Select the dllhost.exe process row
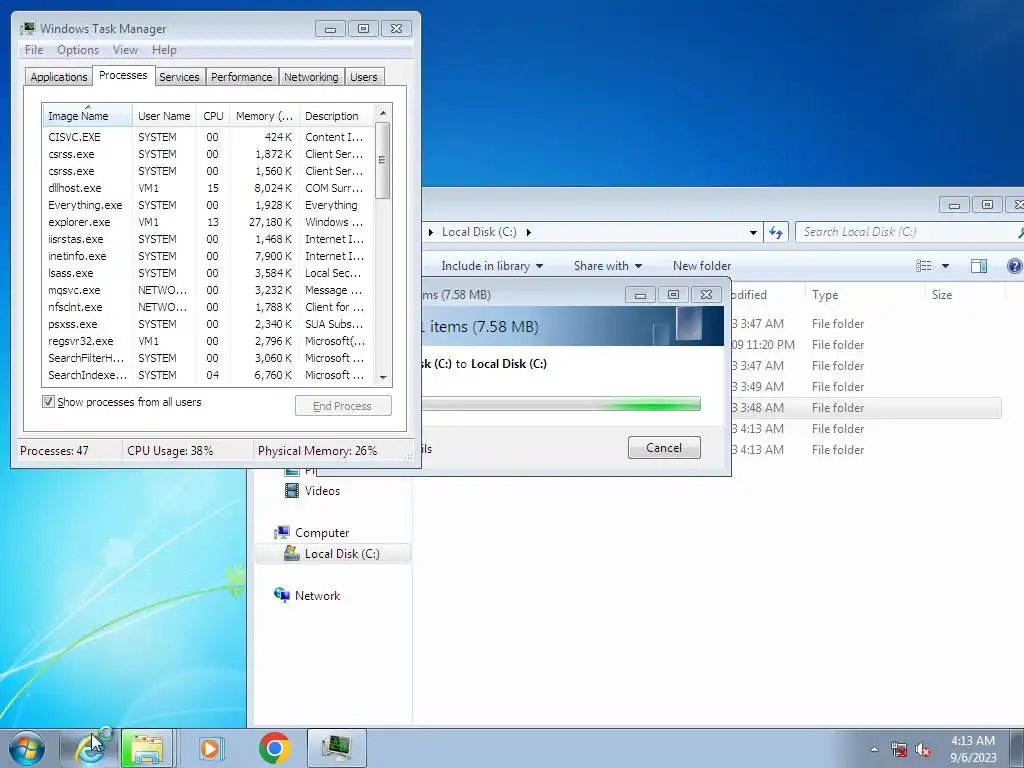1024x768 pixels. (x=209, y=188)
